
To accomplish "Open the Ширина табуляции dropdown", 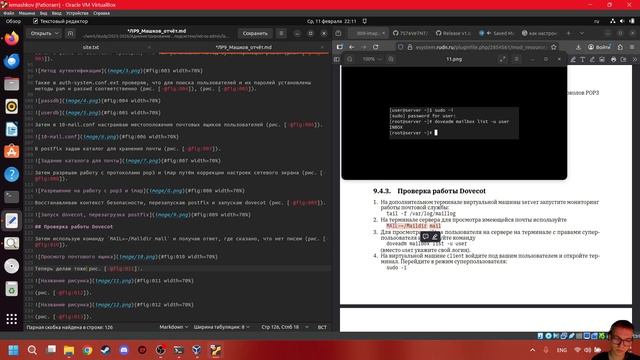I will pyautogui.click(x=222, y=327).
